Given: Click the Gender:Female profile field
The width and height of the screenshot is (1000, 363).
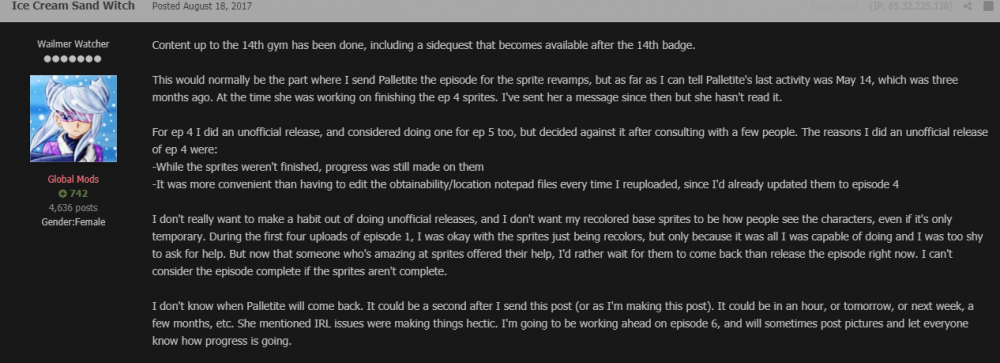Looking at the screenshot, I should [73, 222].
